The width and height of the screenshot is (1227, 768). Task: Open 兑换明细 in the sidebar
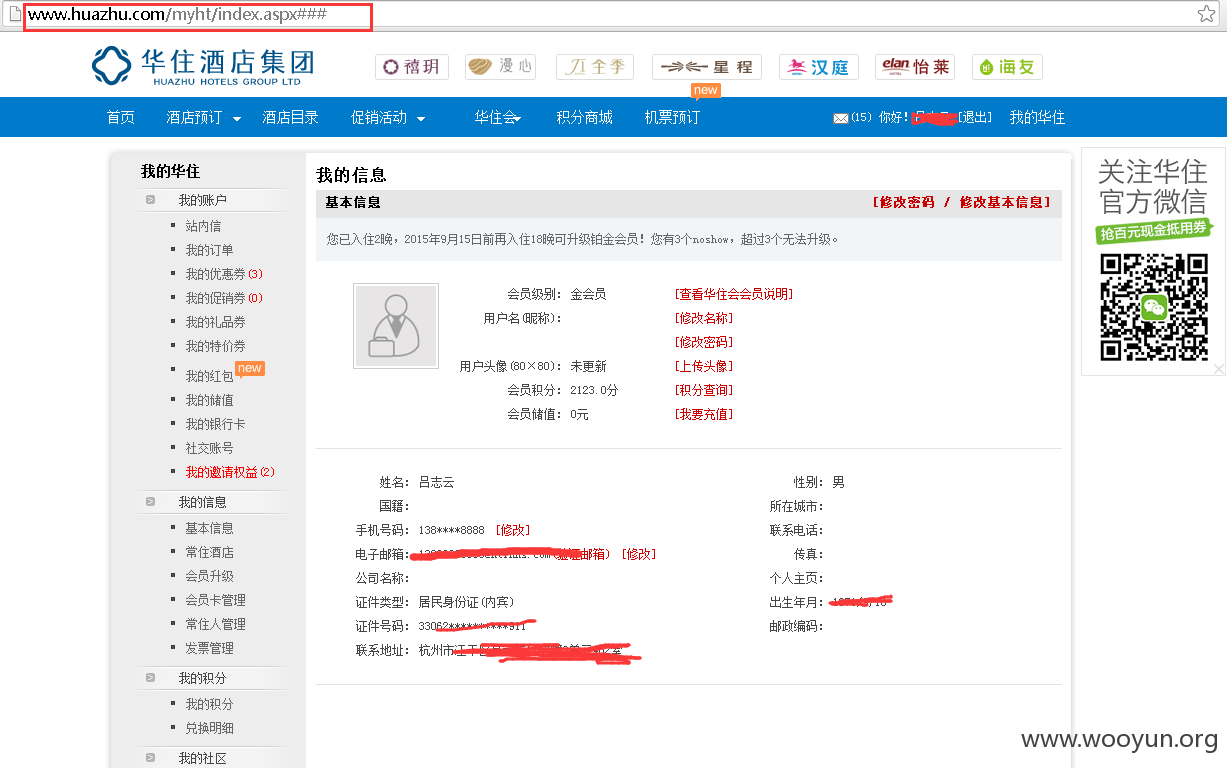tap(209, 728)
